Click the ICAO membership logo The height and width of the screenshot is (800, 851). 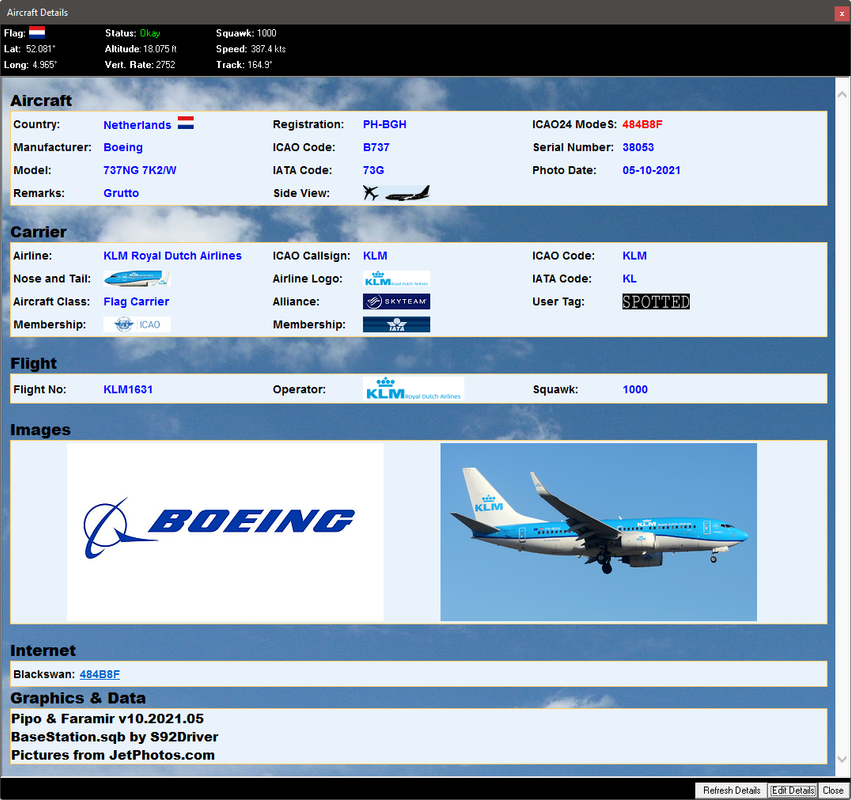[137, 325]
